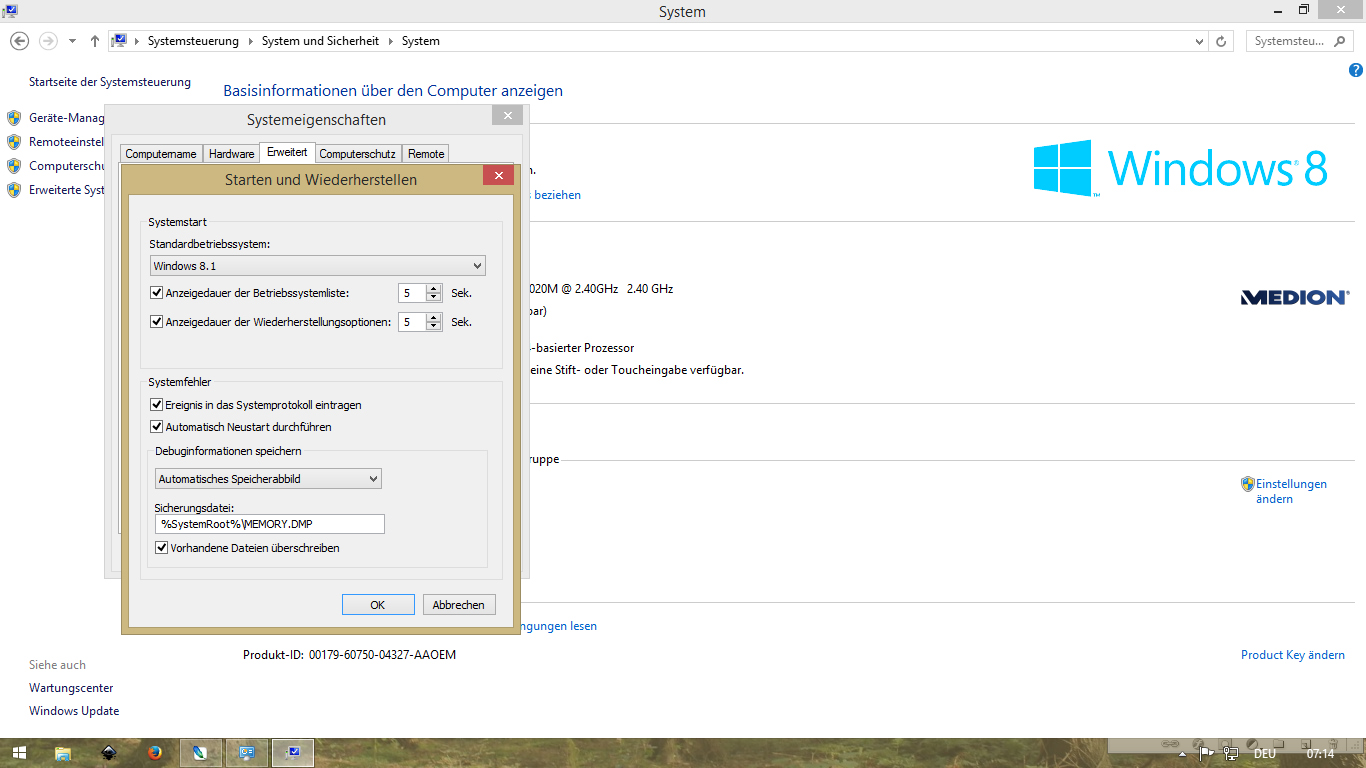Open the Wartungscenter link
1366x768 pixels.
pos(71,688)
